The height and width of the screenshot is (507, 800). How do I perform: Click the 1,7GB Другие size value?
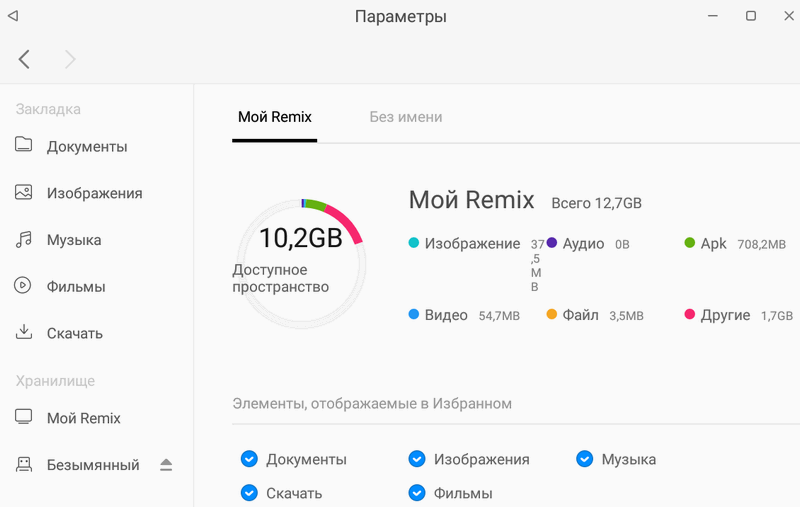pos(777,316)
